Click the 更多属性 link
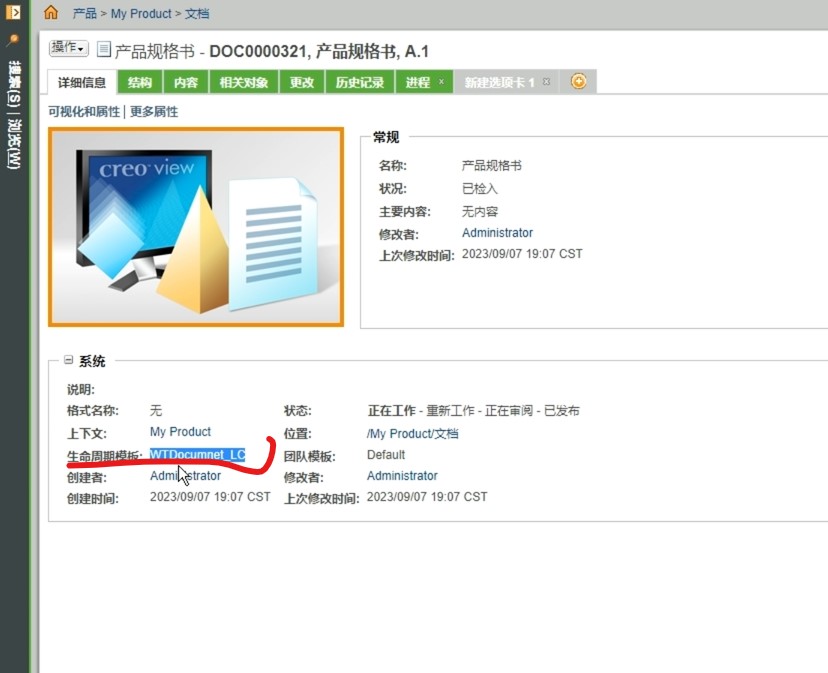The image size is (828, 673). [x=154, y=111]
